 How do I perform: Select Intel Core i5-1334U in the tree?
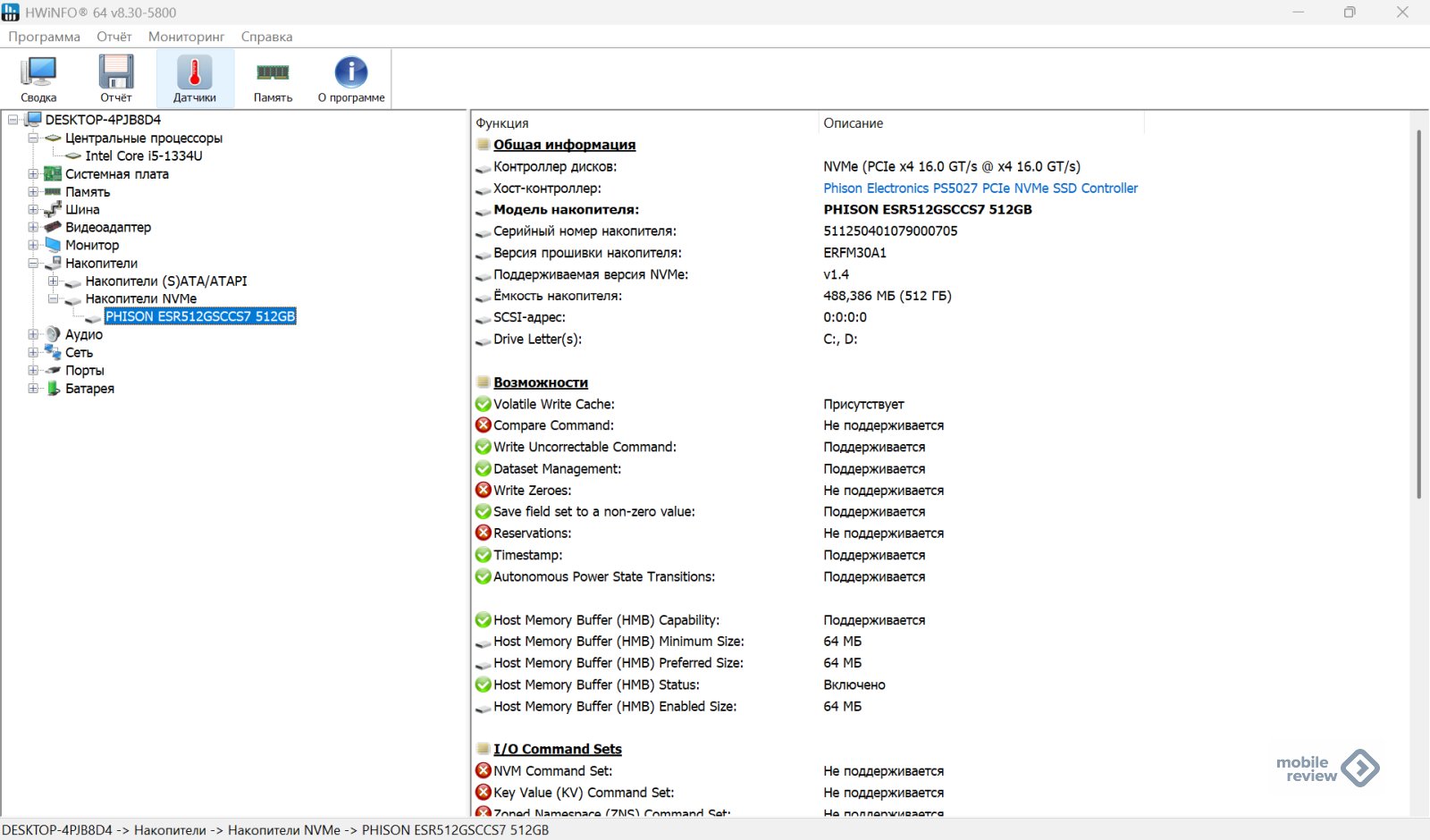click(143, 156)
